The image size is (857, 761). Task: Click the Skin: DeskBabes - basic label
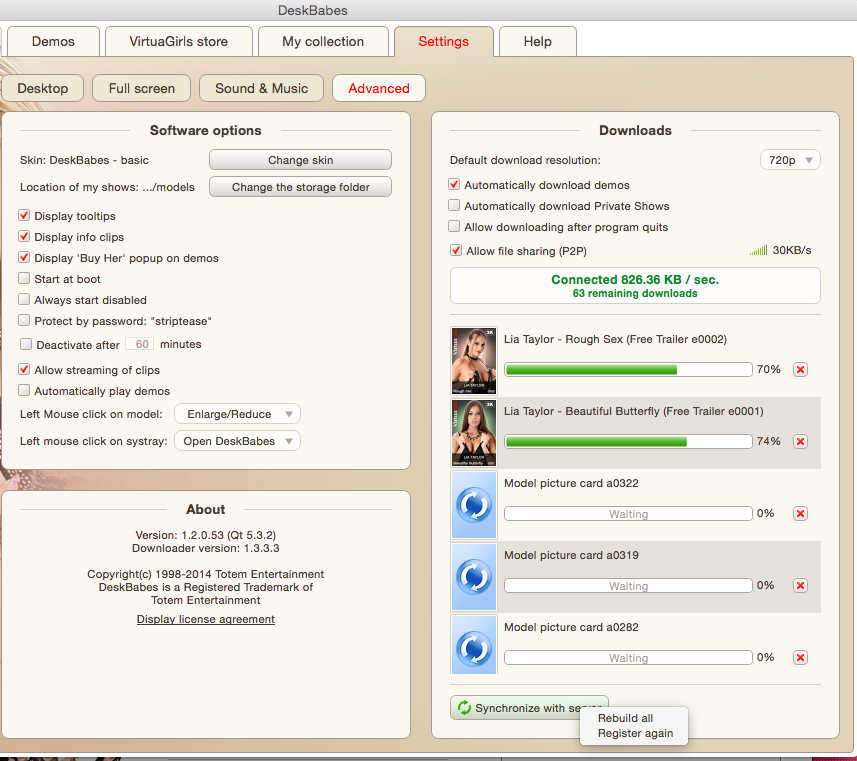click(x=84, y=160)
